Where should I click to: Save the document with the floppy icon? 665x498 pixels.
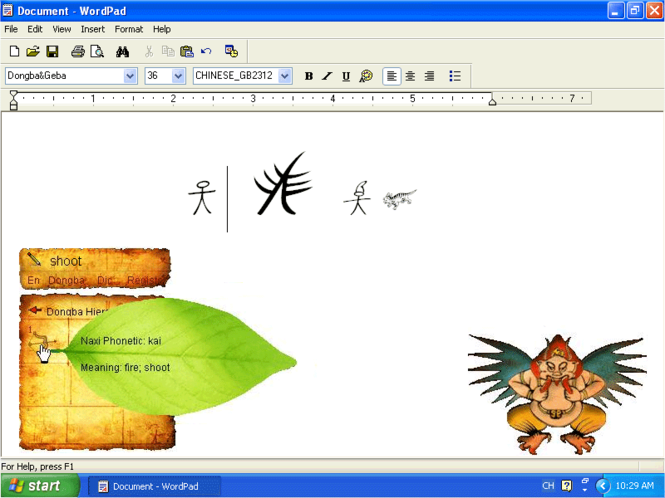[x=52, y=52]
